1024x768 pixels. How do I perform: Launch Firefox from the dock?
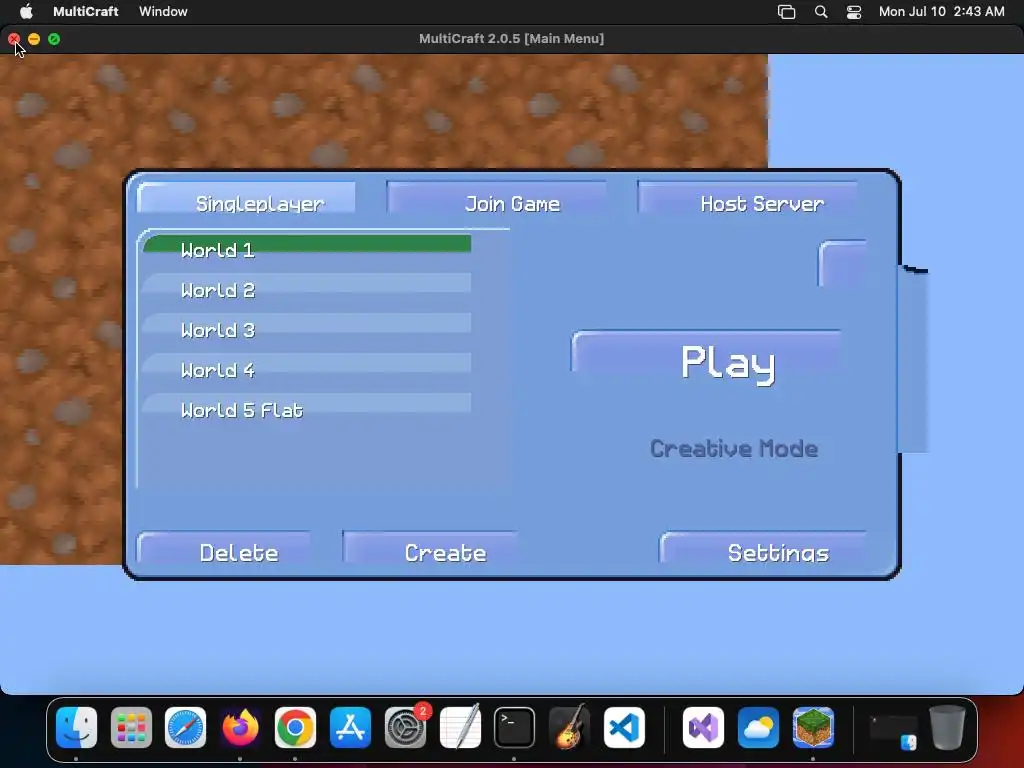(240, 728)
